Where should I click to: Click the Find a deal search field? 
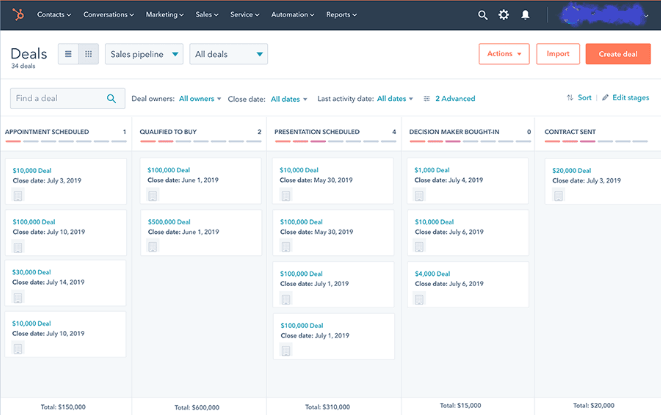[x=60, y=98]
